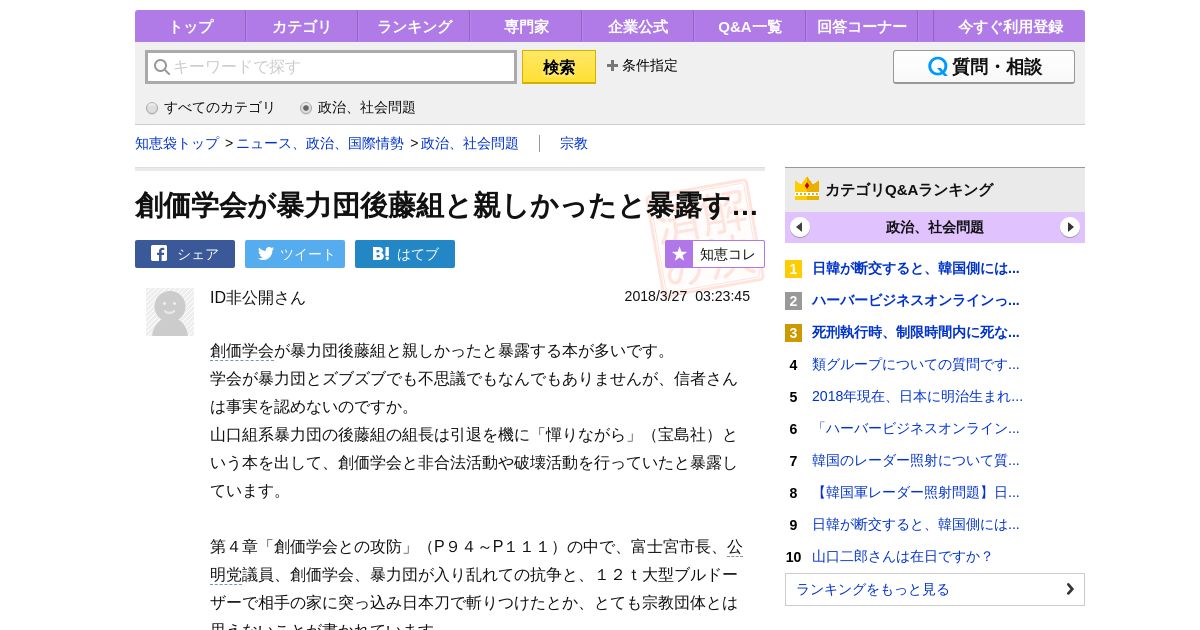Open rank 4 類グループについての質問 link
1200x630 pixels.
(916, 364)
